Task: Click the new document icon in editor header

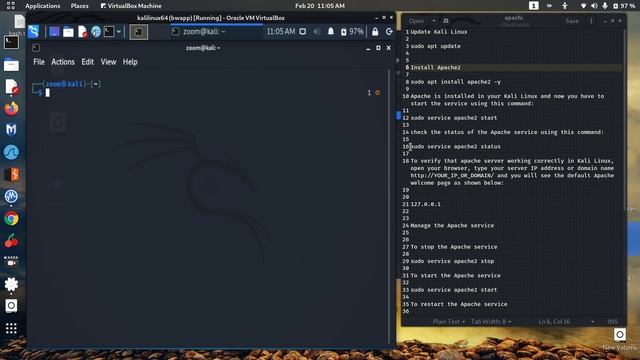Action: coord(446,21)
